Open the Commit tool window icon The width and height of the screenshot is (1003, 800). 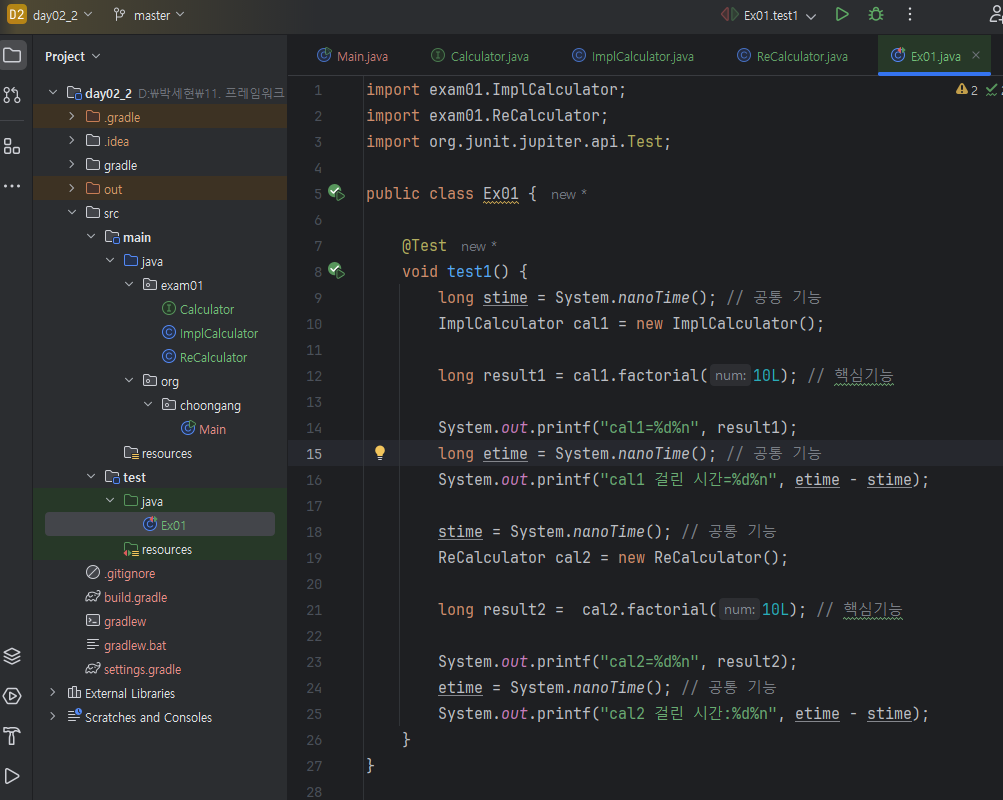pyautogui.click(x=12, y=95)
